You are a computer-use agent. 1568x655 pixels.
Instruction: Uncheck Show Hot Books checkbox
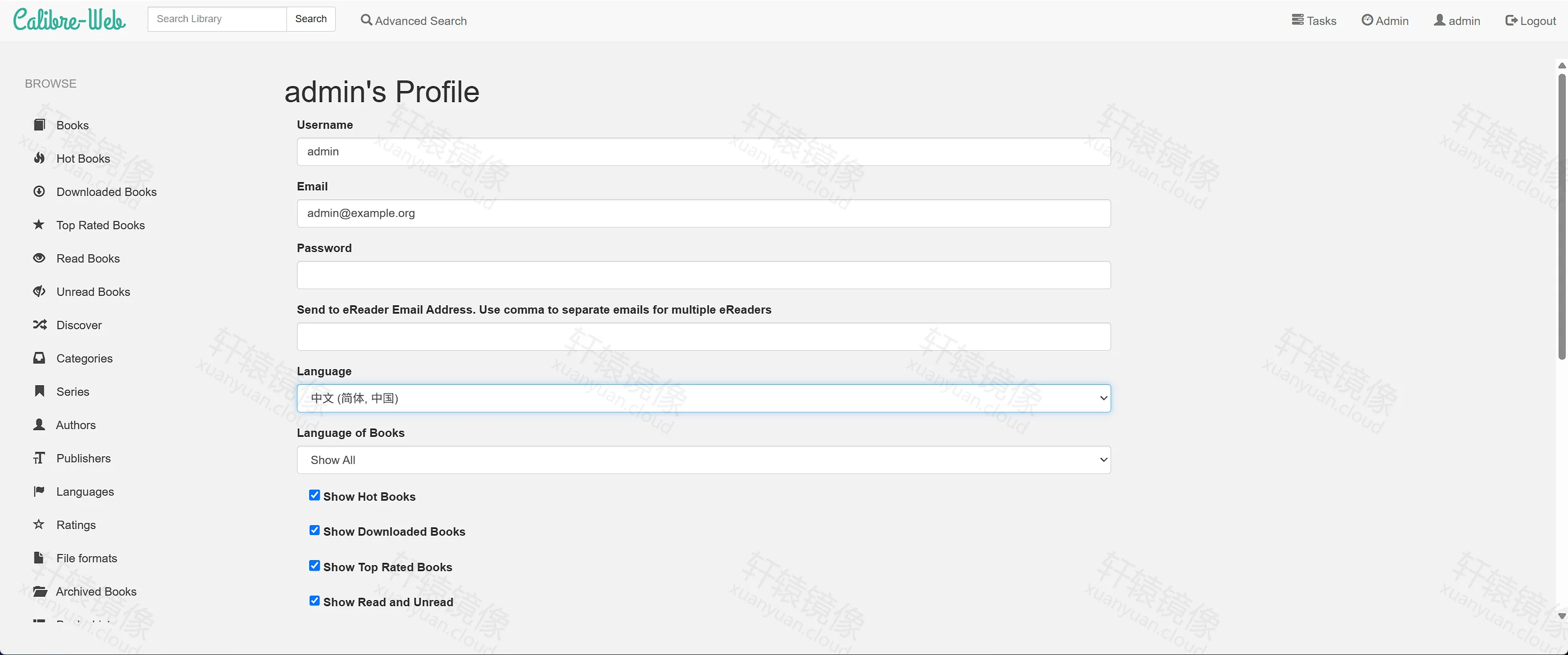pos(315,496)
